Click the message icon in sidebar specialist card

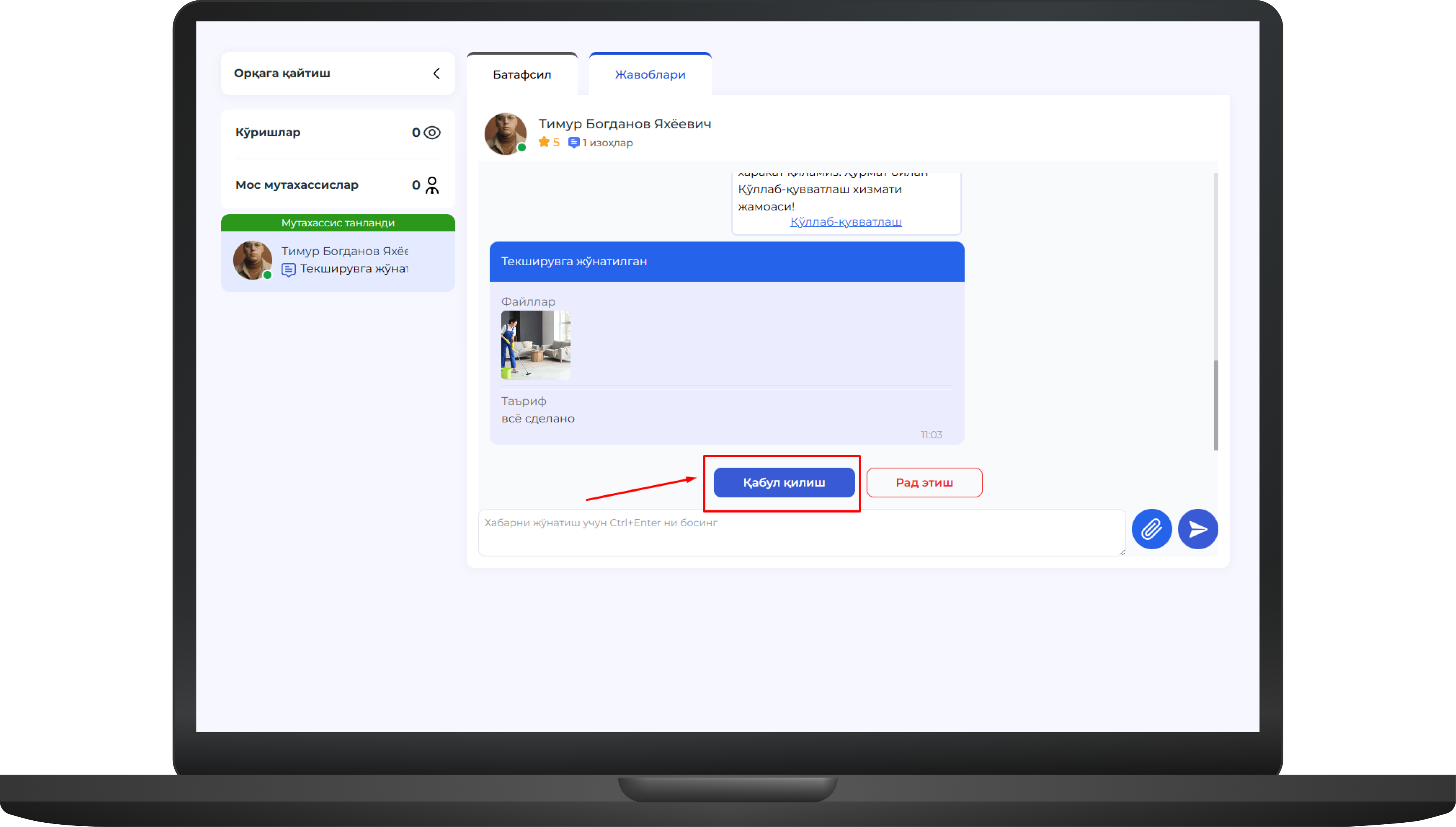click(289, 269)
